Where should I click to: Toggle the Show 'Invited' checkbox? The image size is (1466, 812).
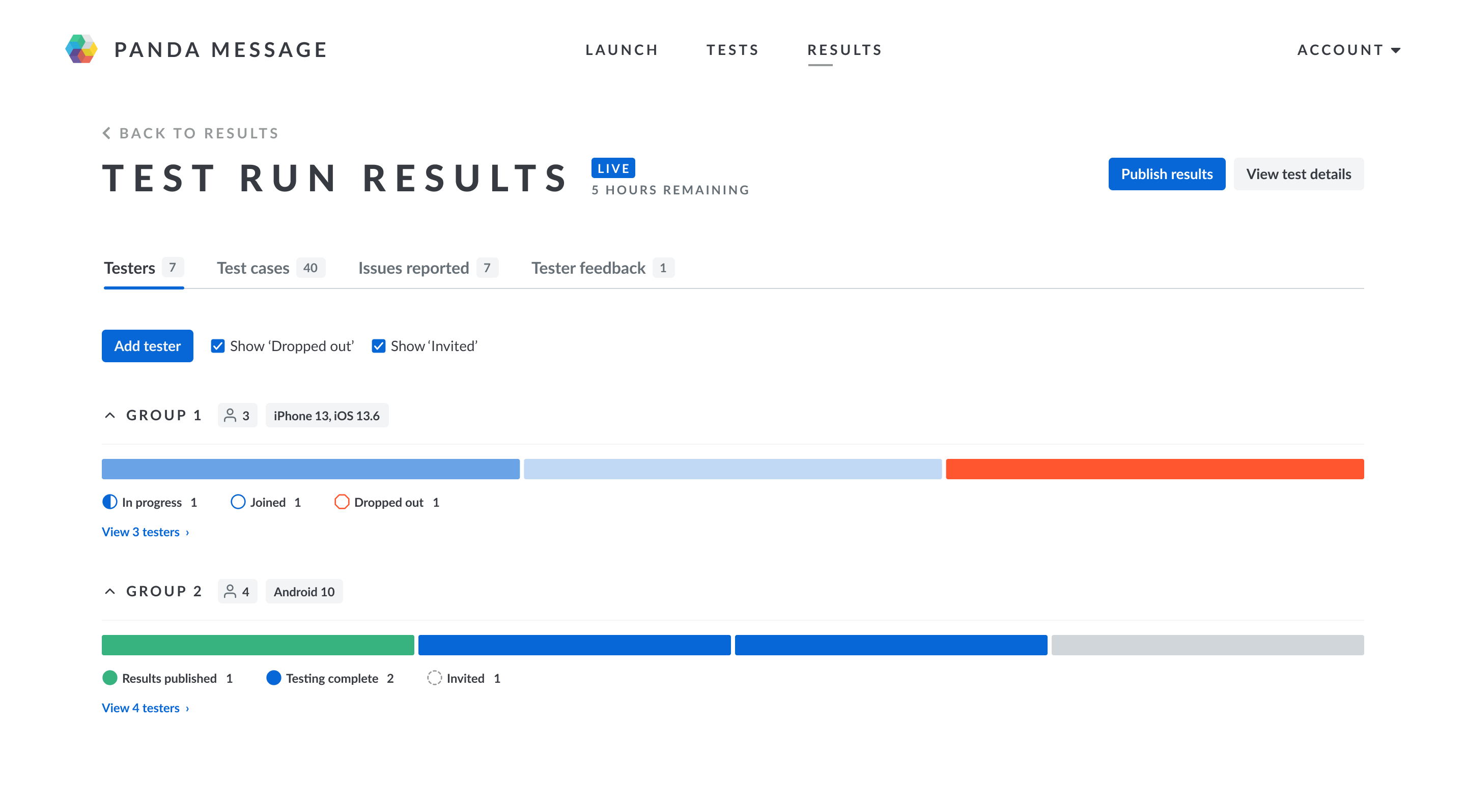pos(378,346)
